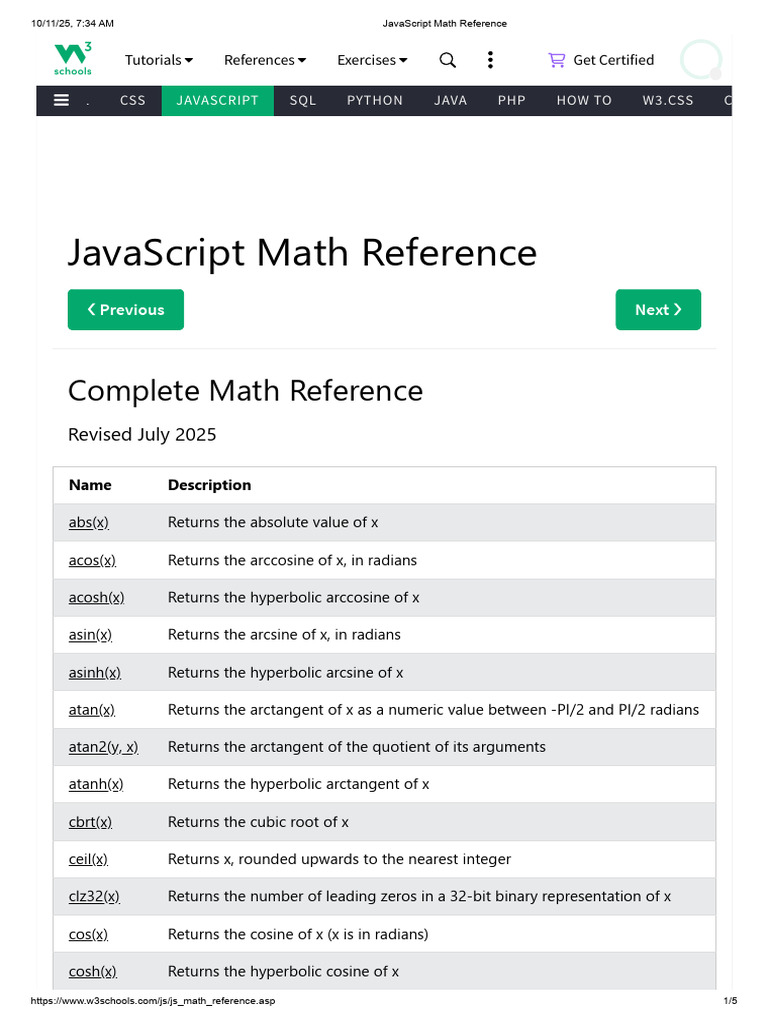Switch to the JAVASCRIPT tab
The width and height of the screenshot is (768, 1024).
(217, 101)
